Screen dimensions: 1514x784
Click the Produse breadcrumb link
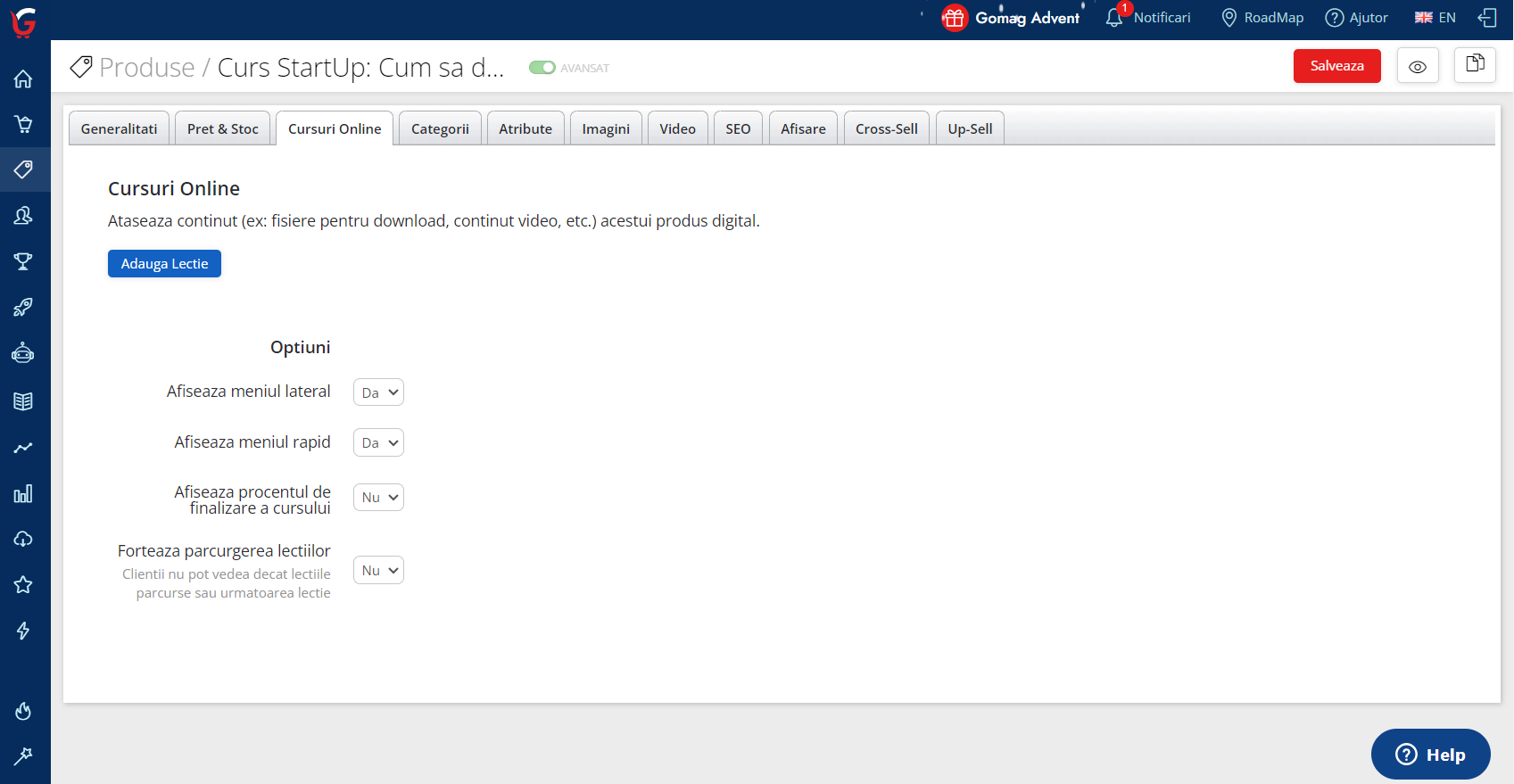tap(146, 68)
